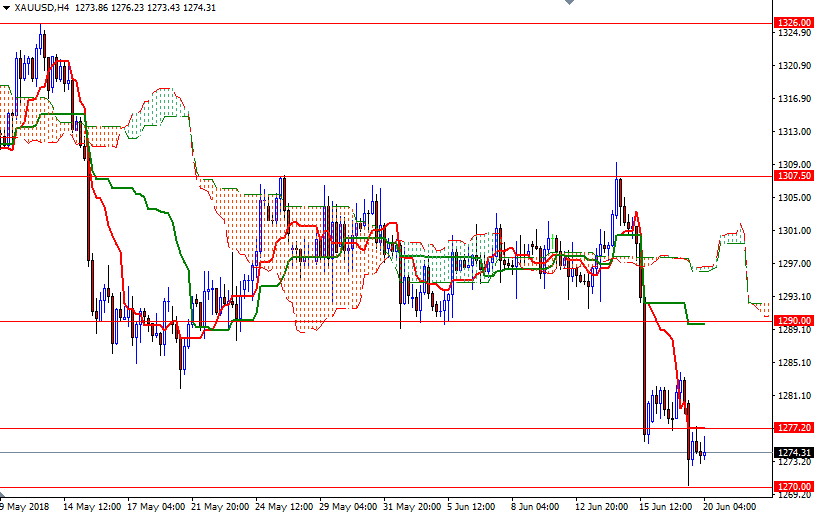Click the 1313.00 price scale value
Viewport: 814px width, 514px height.
pyautogui.click(x=794, y=131)
